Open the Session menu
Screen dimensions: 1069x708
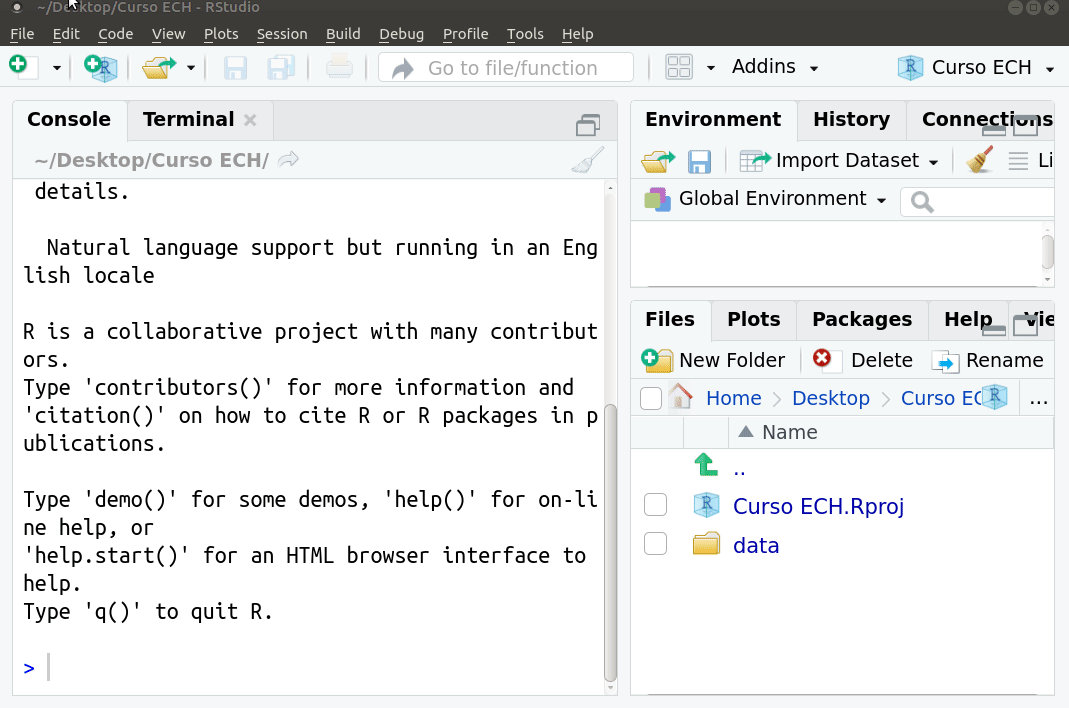click(282, 33)
